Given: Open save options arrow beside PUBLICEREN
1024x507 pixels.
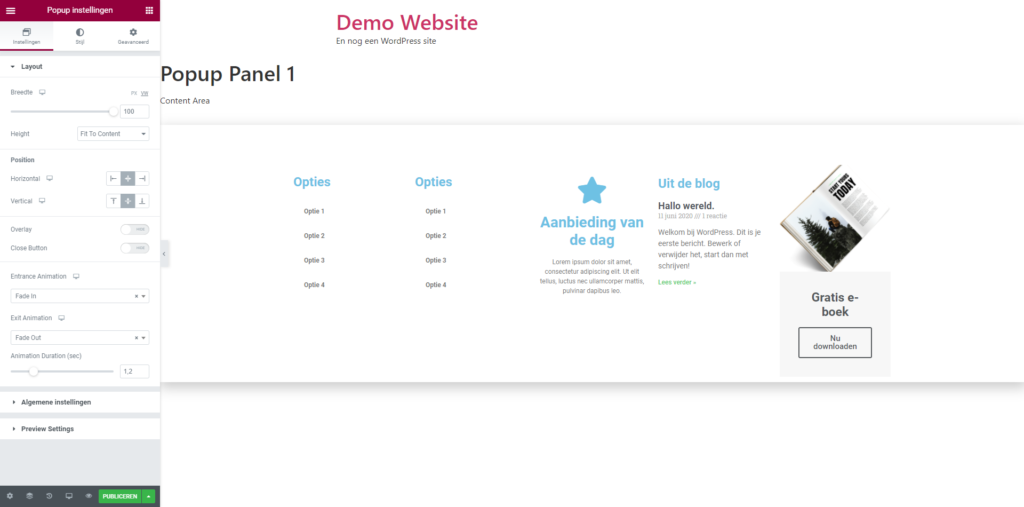Looking at the screenshot, I should [148, 496].
